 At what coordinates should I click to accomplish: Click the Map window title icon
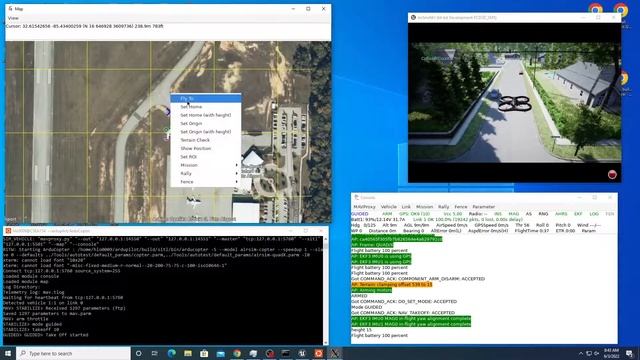pos(10,9)
